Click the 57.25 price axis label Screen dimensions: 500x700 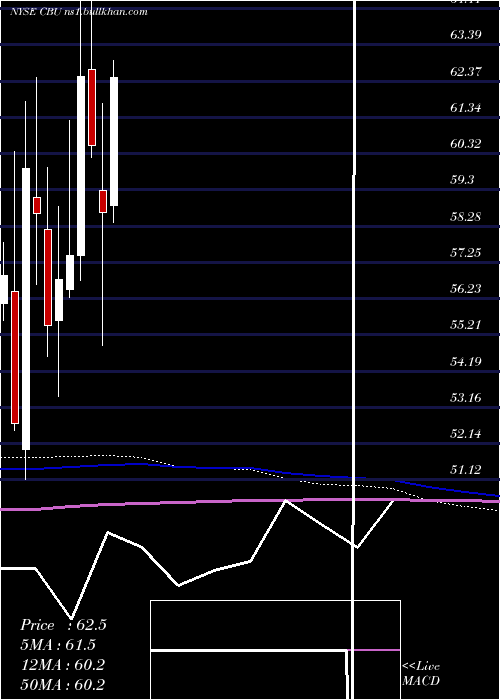pos(466,253)
